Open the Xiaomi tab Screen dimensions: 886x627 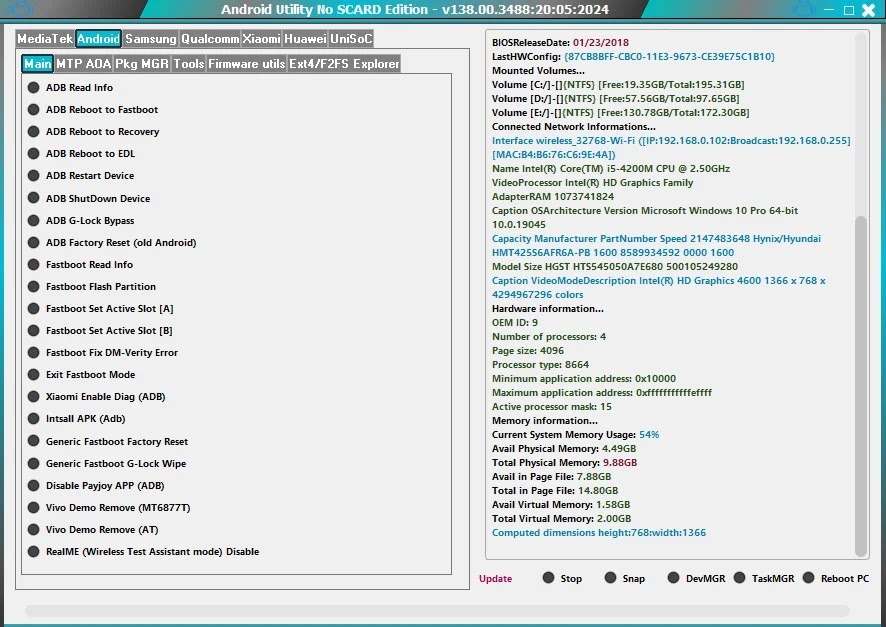262,39
